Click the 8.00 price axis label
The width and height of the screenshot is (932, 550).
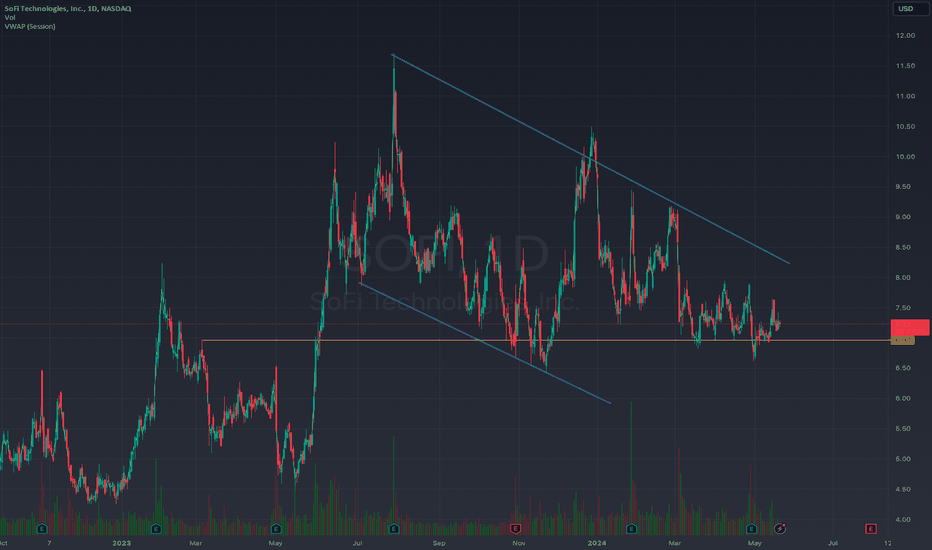click(905, 278)
